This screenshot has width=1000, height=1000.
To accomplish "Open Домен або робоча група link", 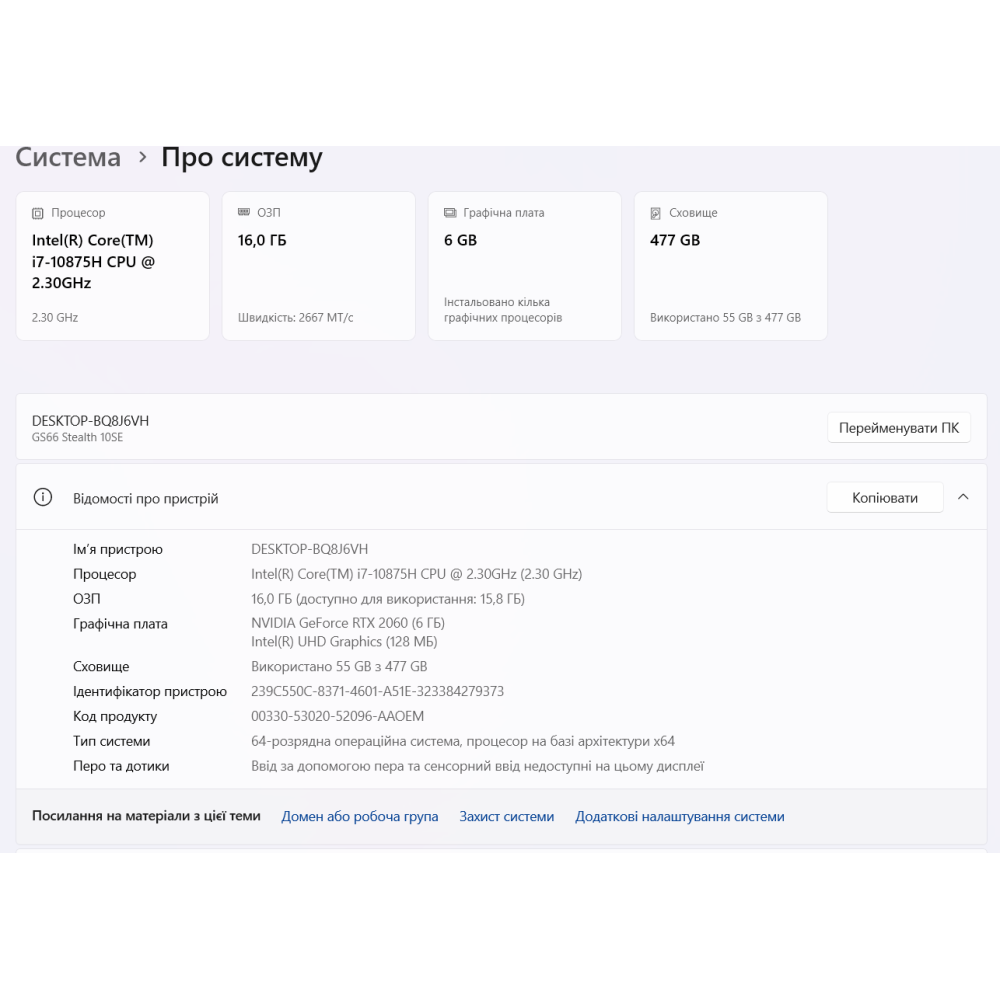I will pyautogui.click(x=360, y=817).
